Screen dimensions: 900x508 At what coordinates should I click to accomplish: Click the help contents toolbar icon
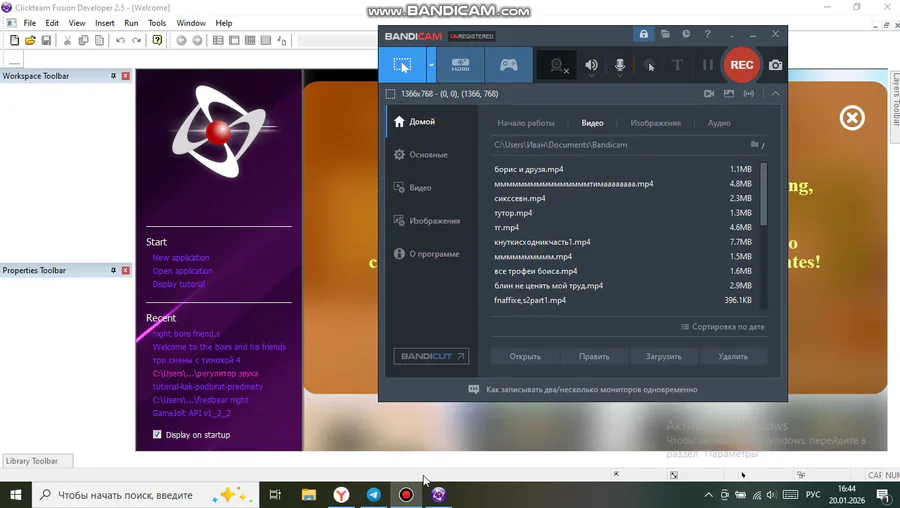coord(157,40)
